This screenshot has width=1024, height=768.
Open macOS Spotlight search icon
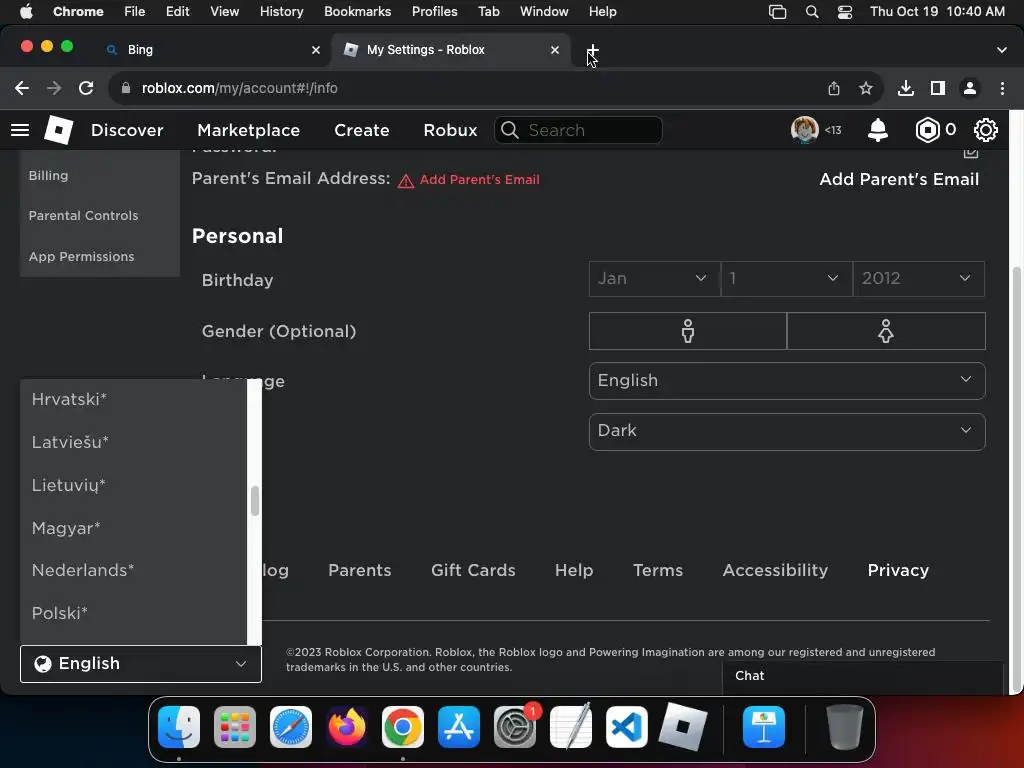coord(812,12)
